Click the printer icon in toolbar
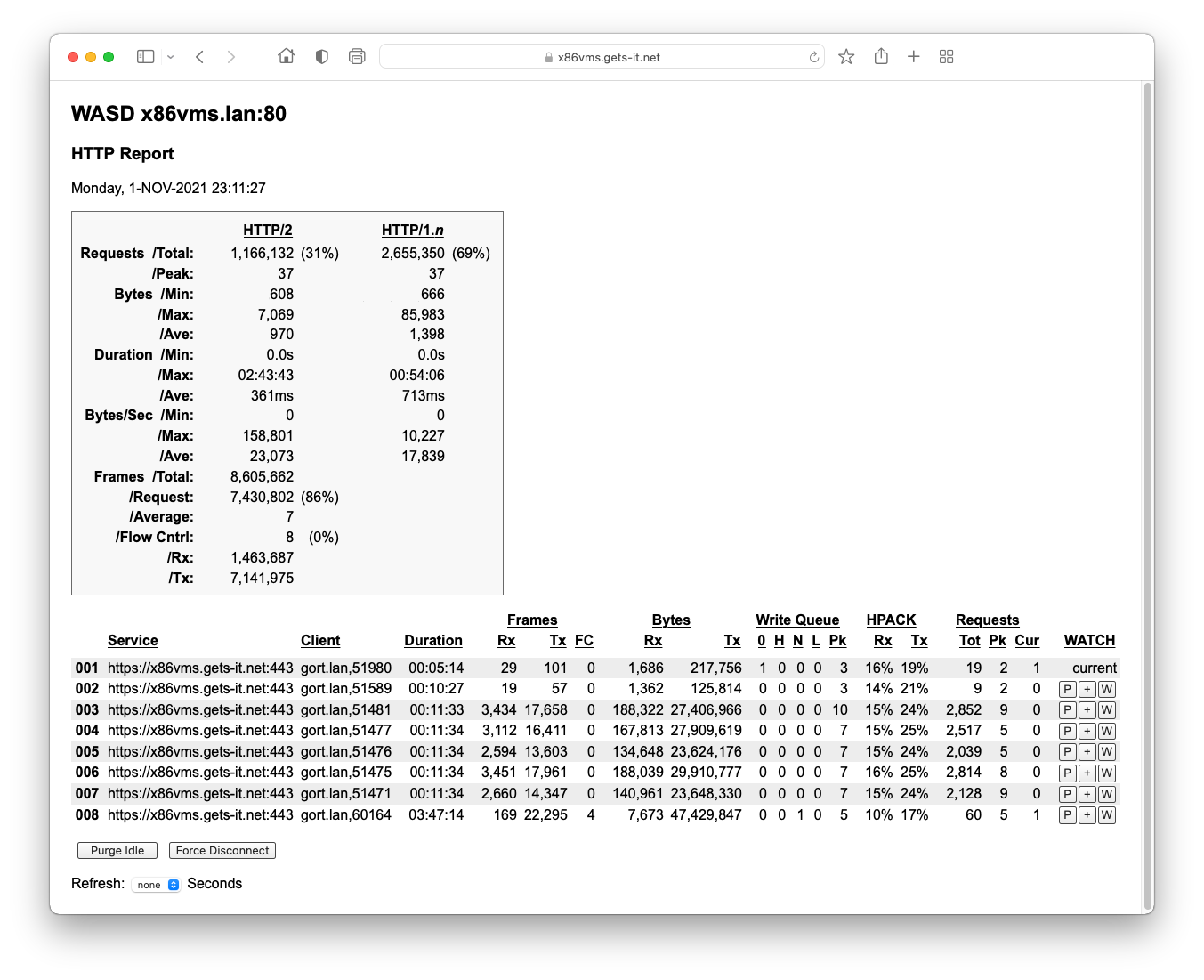This screenshot has height=980, width=1204. point(357,57)
